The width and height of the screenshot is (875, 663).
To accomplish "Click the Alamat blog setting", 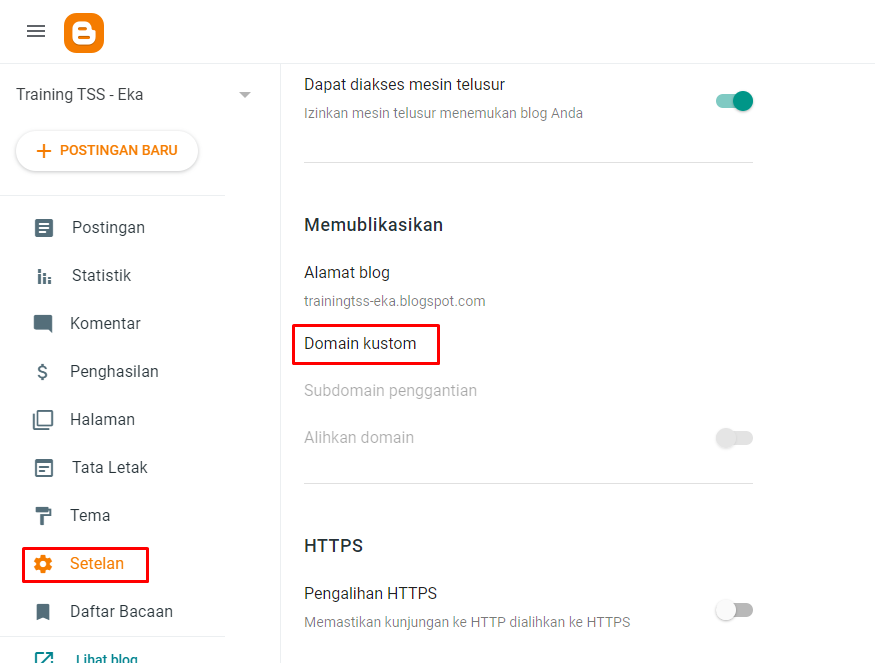I will (x=347, y=272).
